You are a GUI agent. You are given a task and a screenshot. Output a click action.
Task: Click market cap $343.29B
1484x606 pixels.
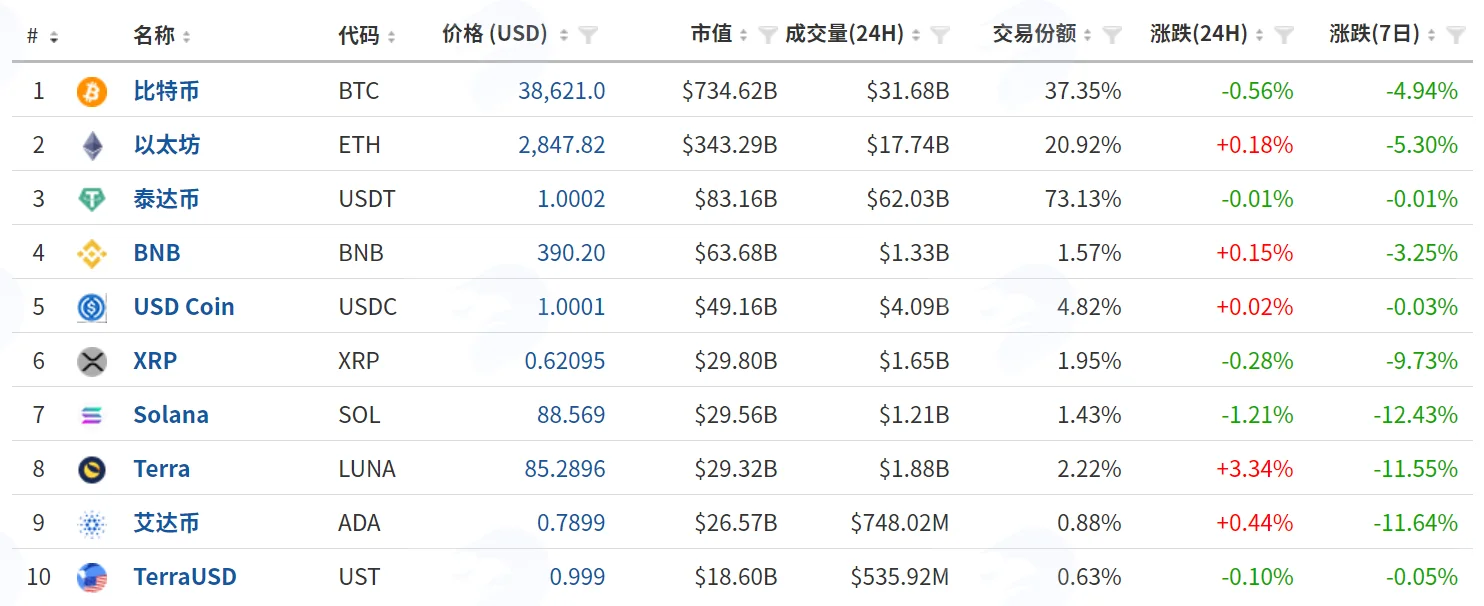pos(730,145)
